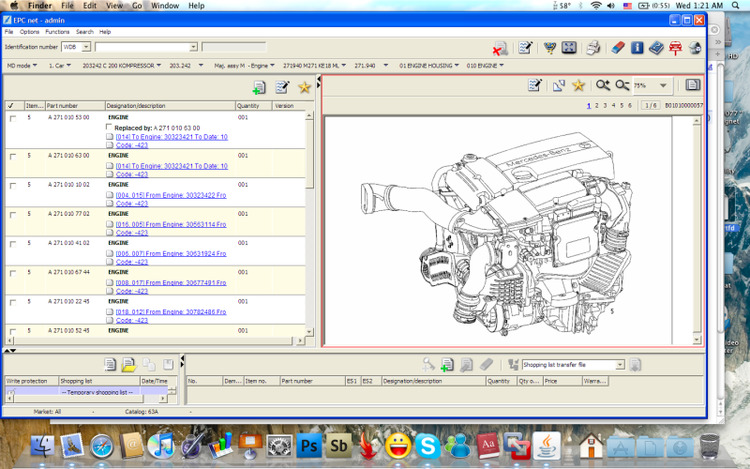Click add-to-shopping-list icon above parts list
This screenshot has width=750, height=469.
259,87
